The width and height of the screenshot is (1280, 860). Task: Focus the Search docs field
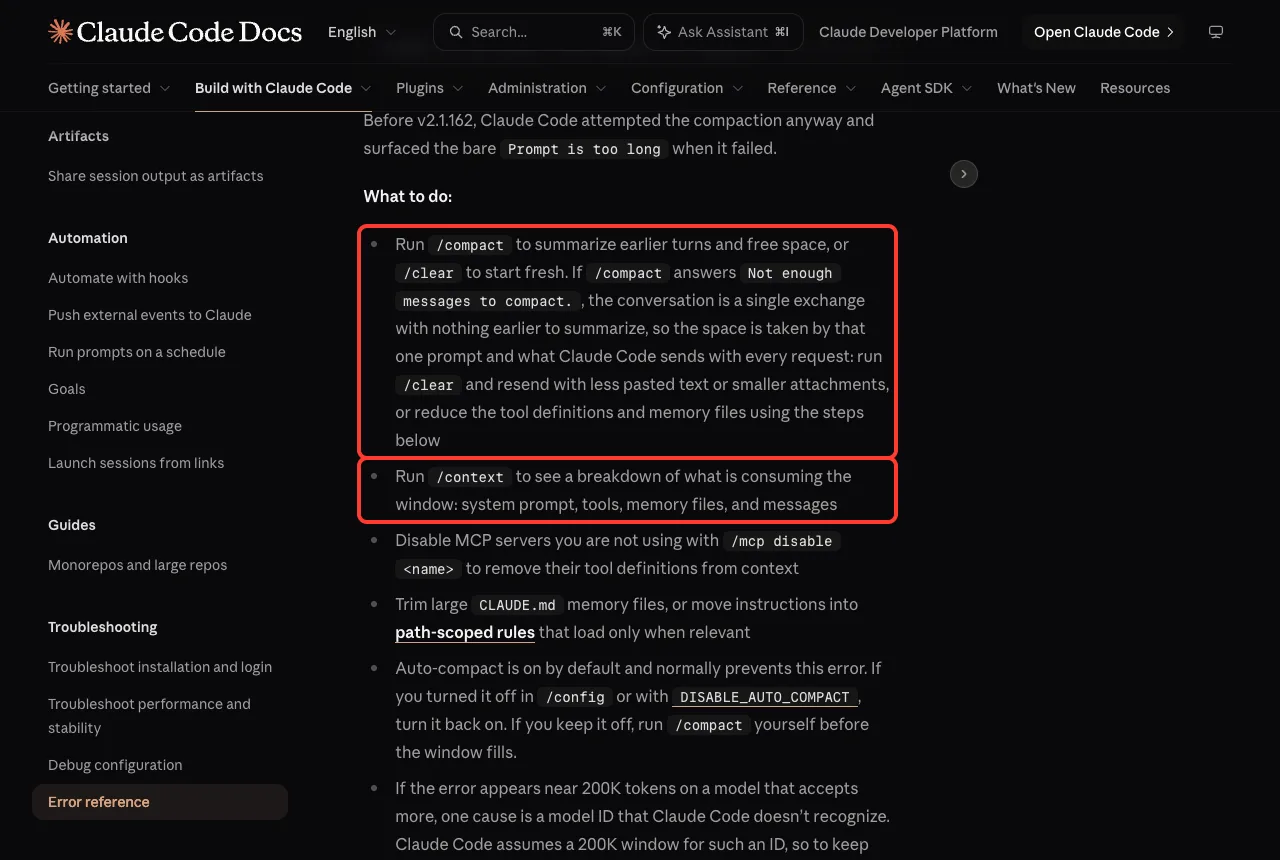[x=534, y=32]
